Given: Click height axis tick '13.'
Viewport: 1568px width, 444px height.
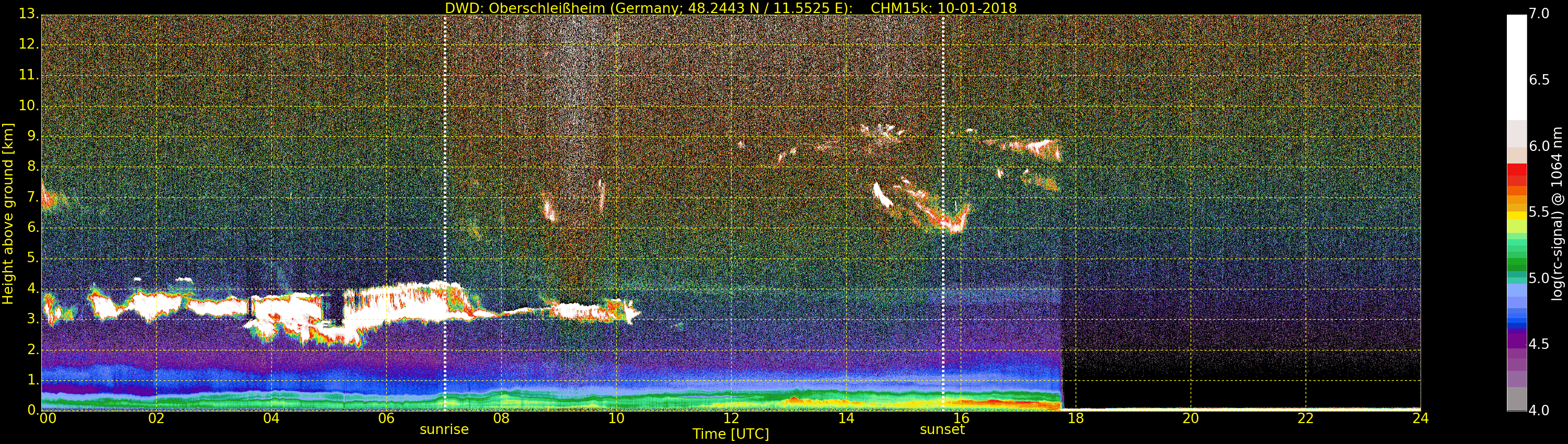Looking at the screenshot, I should [29, 14].
